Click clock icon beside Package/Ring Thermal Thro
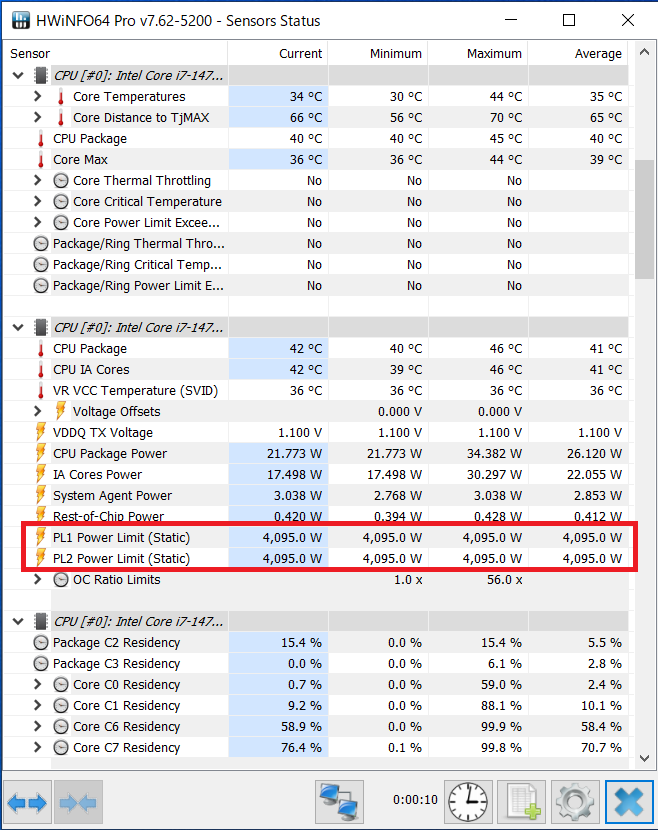Image resolution: width=658 pixels, height=830 pixels. tap(41, 243)
